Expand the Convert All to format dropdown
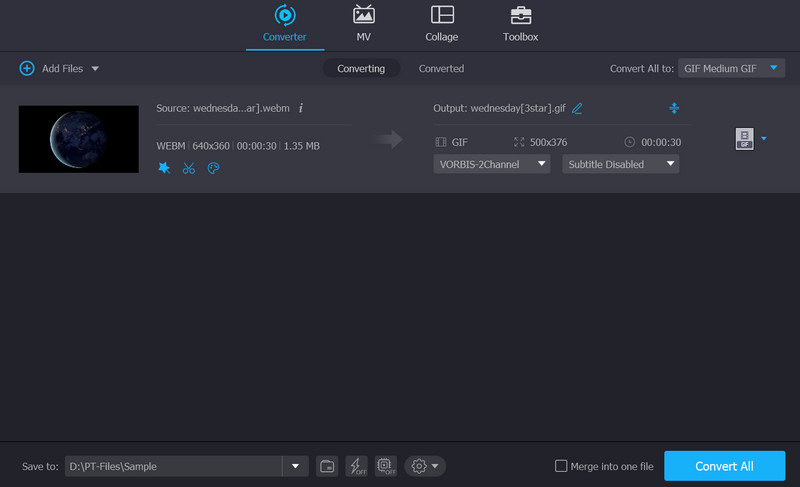This screenshot has height=487, width=800. pyautogui.click(x=732, y=68)
